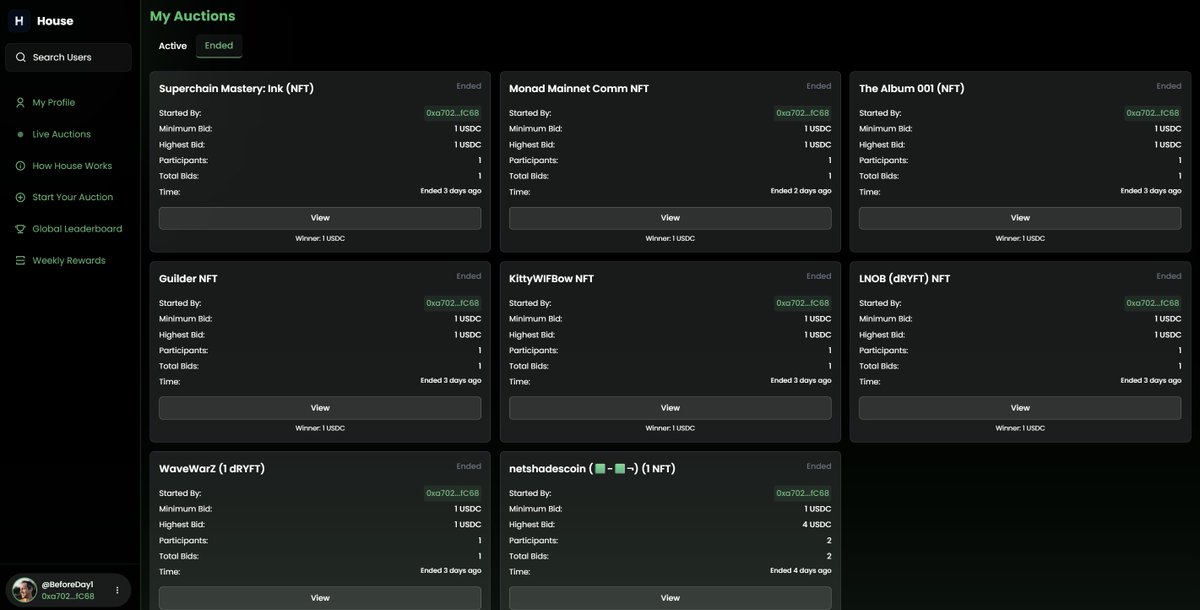Click The Album 001 (NFT) title
Viewport: 1200px width, 610px height.
(x=912, y=88)
